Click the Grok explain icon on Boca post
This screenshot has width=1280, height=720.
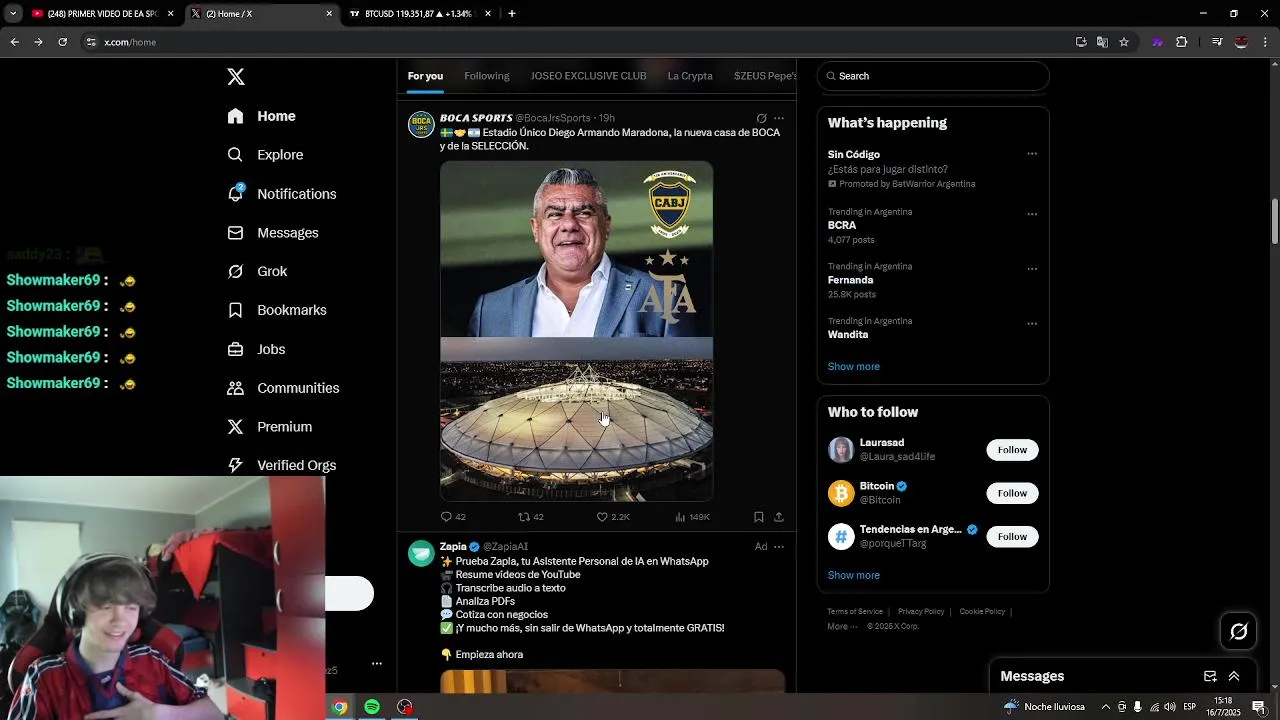761,118
